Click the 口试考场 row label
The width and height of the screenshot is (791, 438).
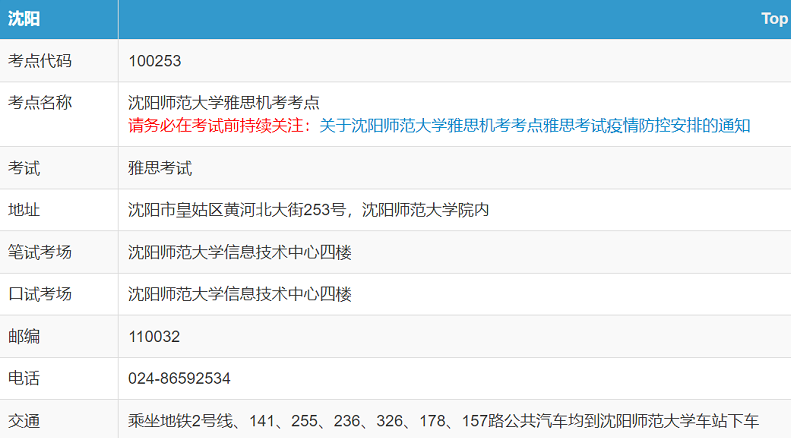click(x=40, y=294)
